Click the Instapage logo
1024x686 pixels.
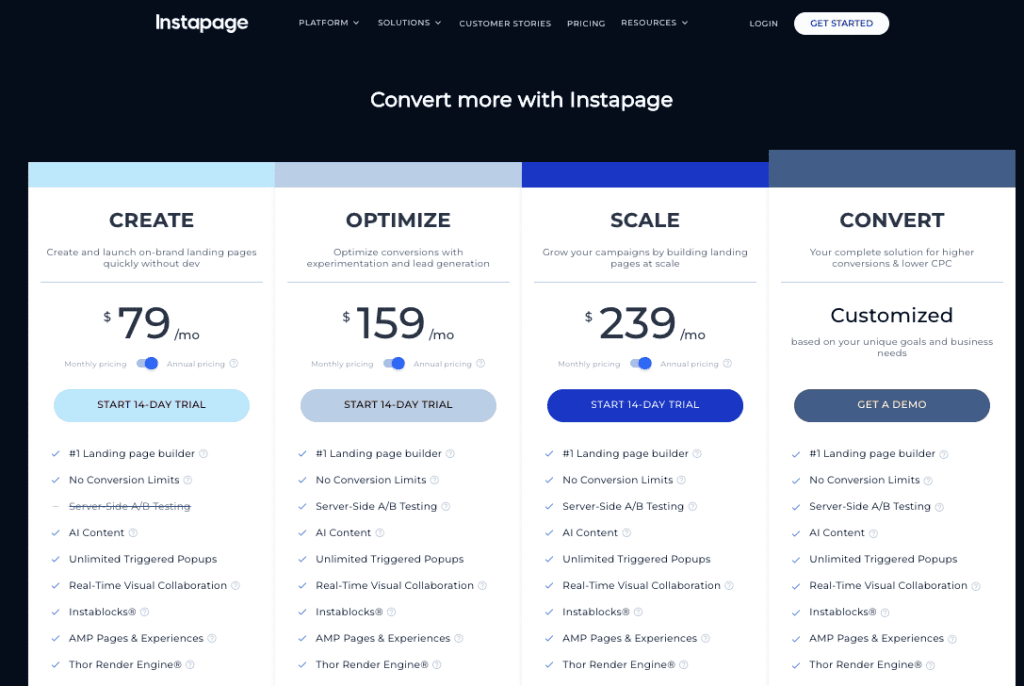201,23
